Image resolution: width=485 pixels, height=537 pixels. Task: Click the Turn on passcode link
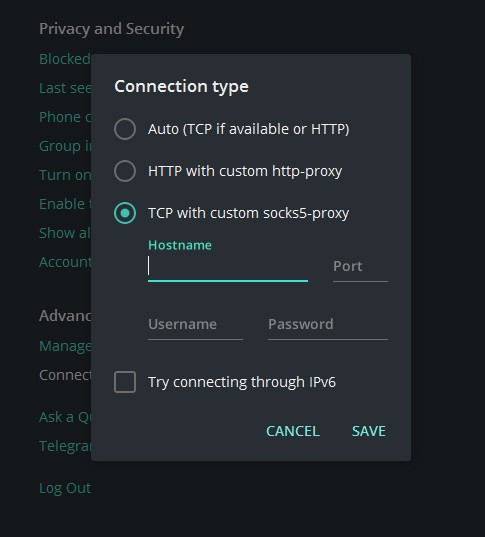click(65, 175)
